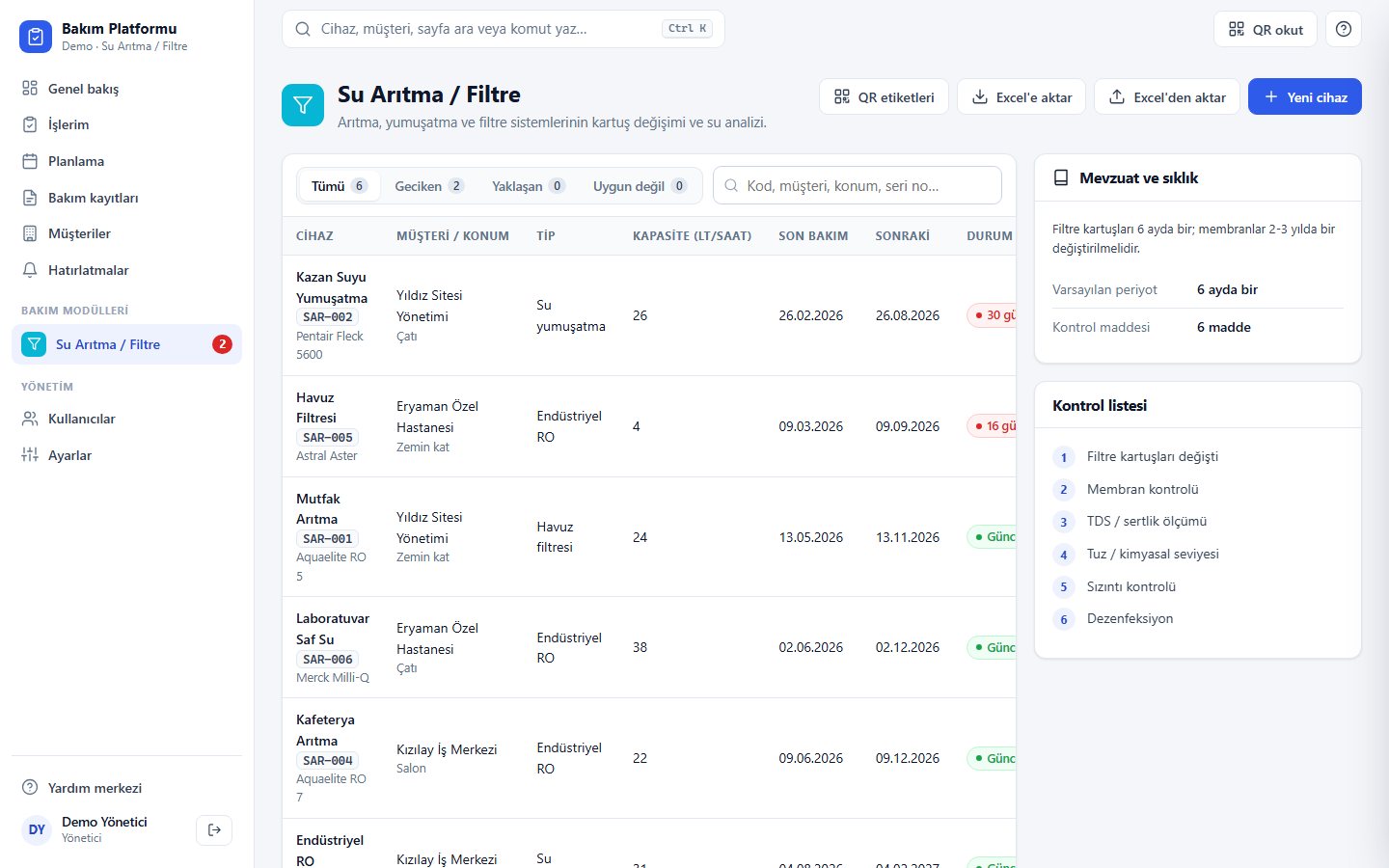This screenshot has width=1389, height=868.
Task: Click the 16 gün overdue status badge
Action: (x=992, y=425)
